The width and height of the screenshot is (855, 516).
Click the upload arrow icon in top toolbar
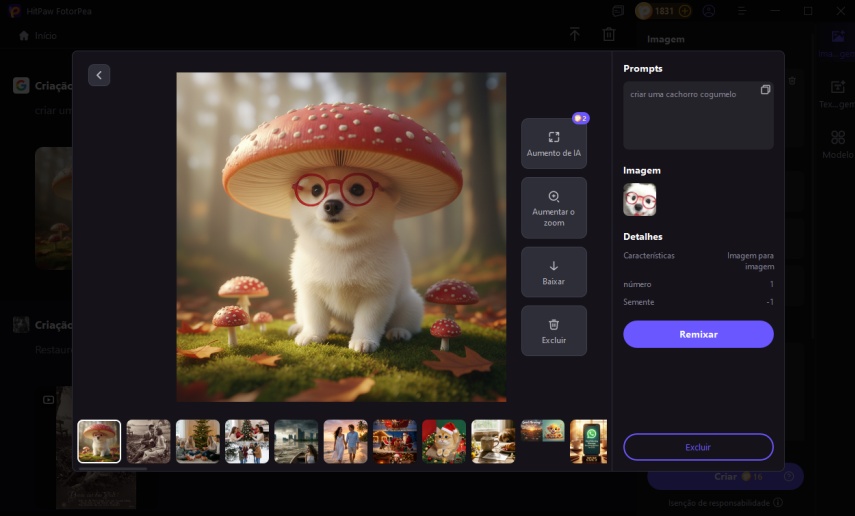(575, 35)
